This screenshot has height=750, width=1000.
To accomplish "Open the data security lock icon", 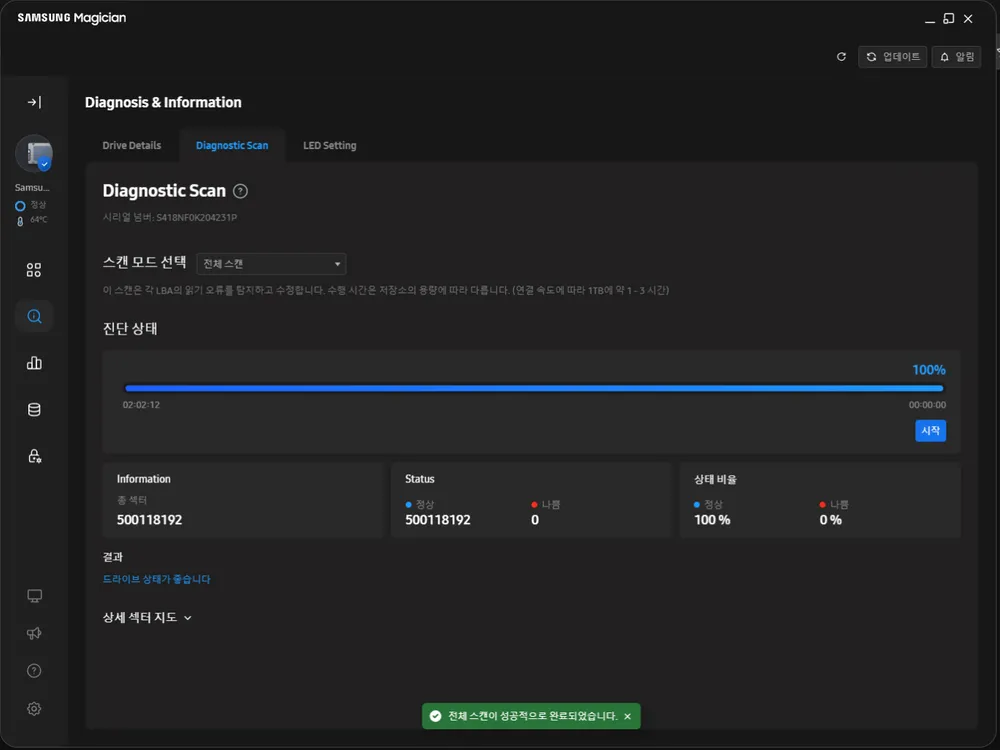I will pos(34,456).
